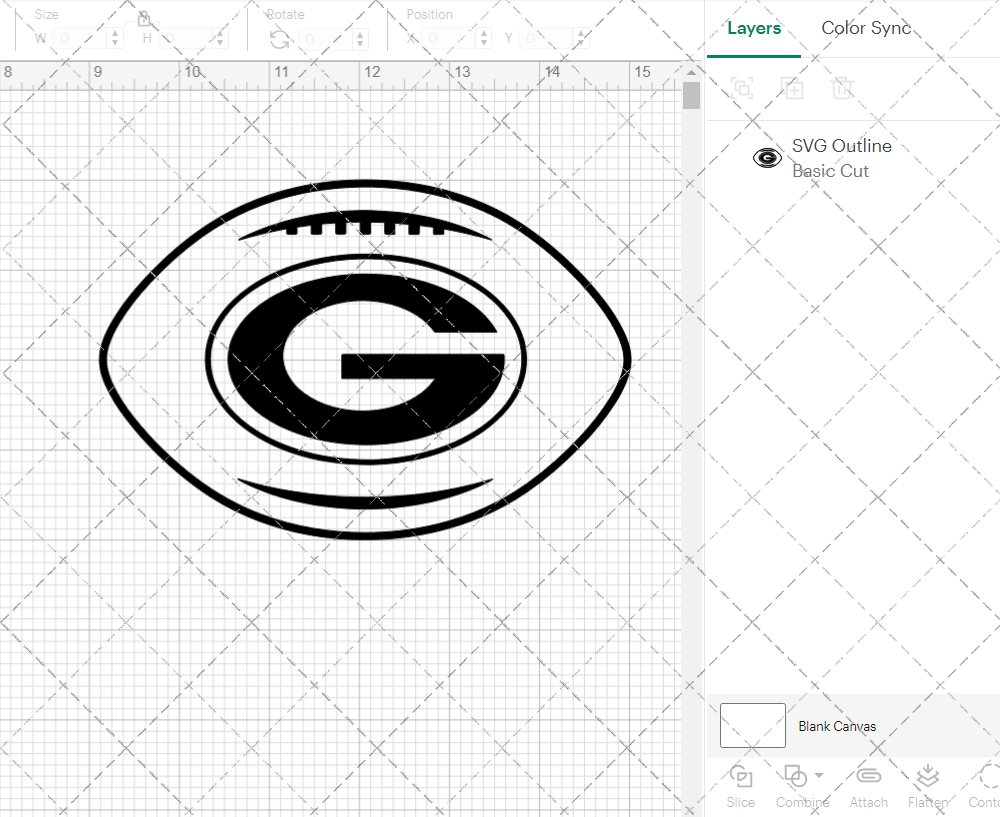Click the Rotate stepper arrows

(x=360, y=39)
